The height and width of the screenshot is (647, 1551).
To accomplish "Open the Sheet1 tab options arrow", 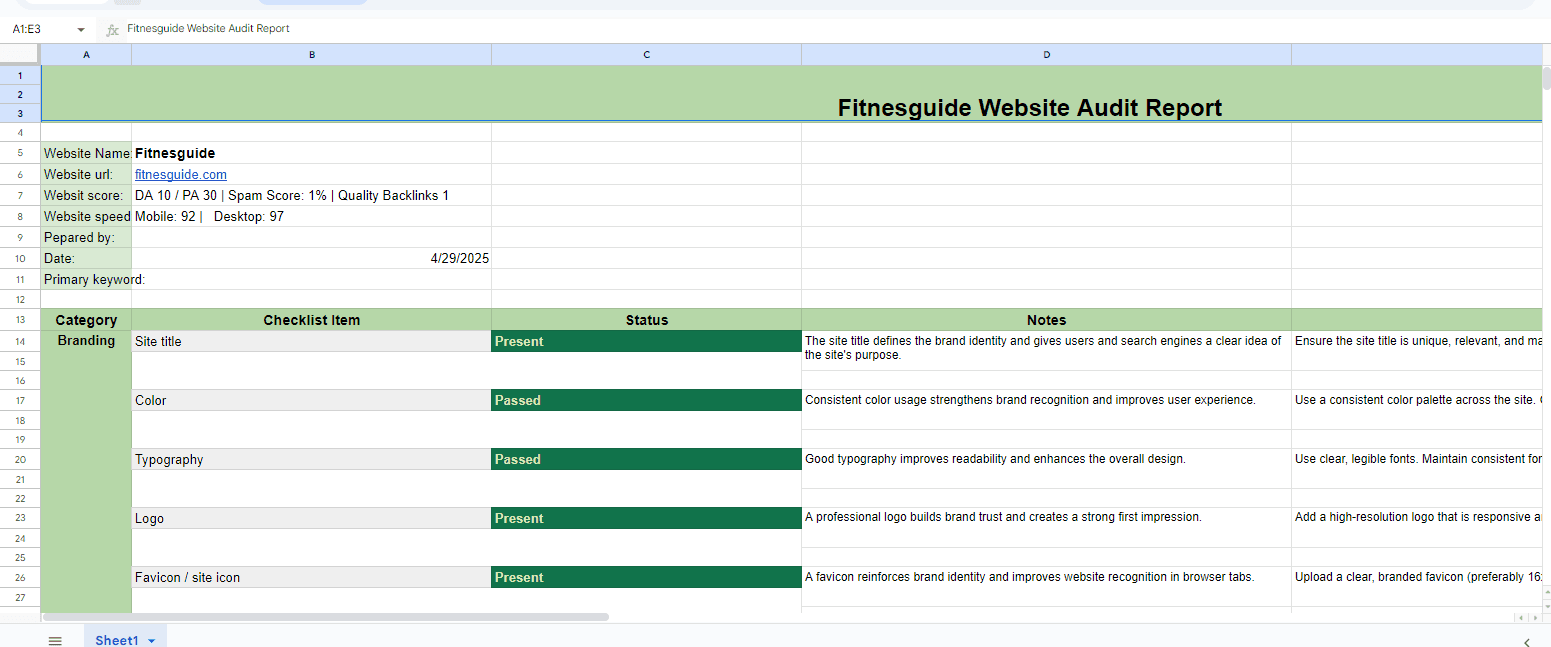I will click(151, 641).
